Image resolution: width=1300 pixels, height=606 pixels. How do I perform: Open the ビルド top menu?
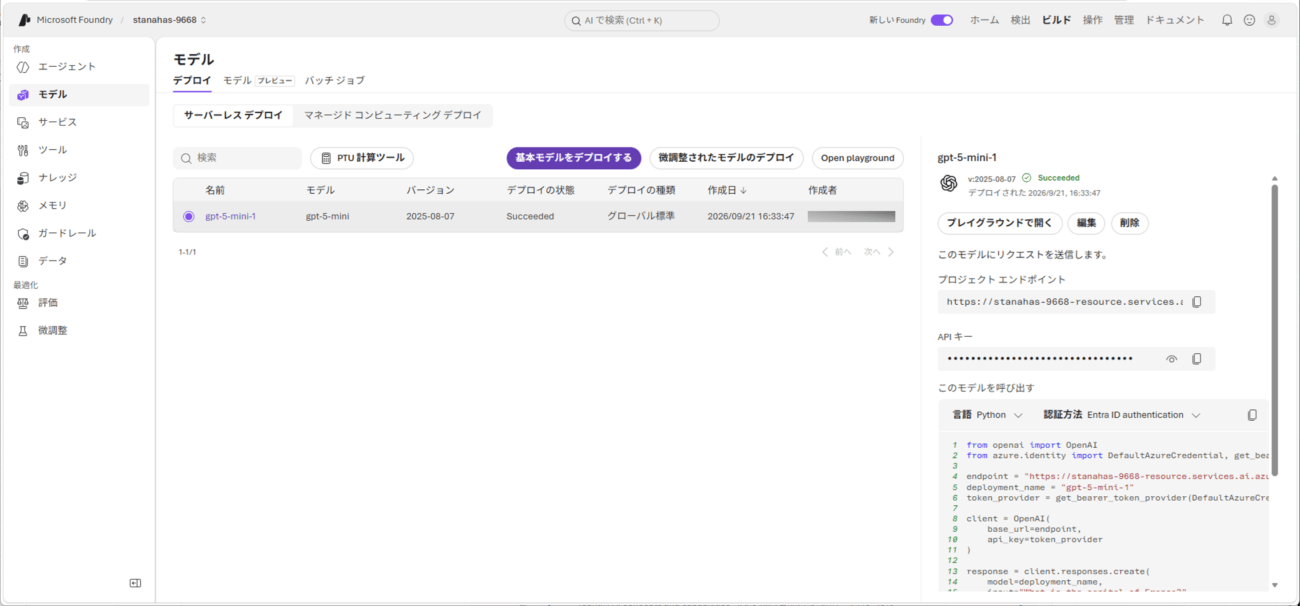coord(1057,20)
